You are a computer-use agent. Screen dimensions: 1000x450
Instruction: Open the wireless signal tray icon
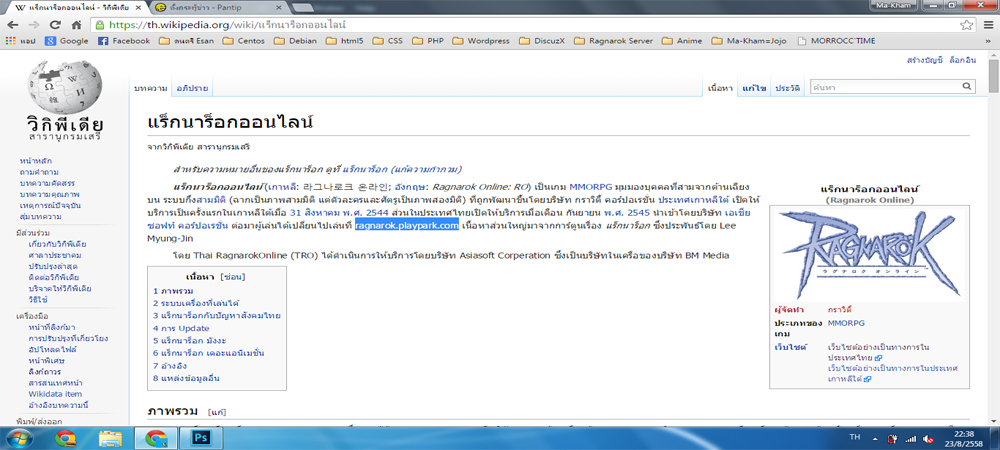(x=911, y=439)
